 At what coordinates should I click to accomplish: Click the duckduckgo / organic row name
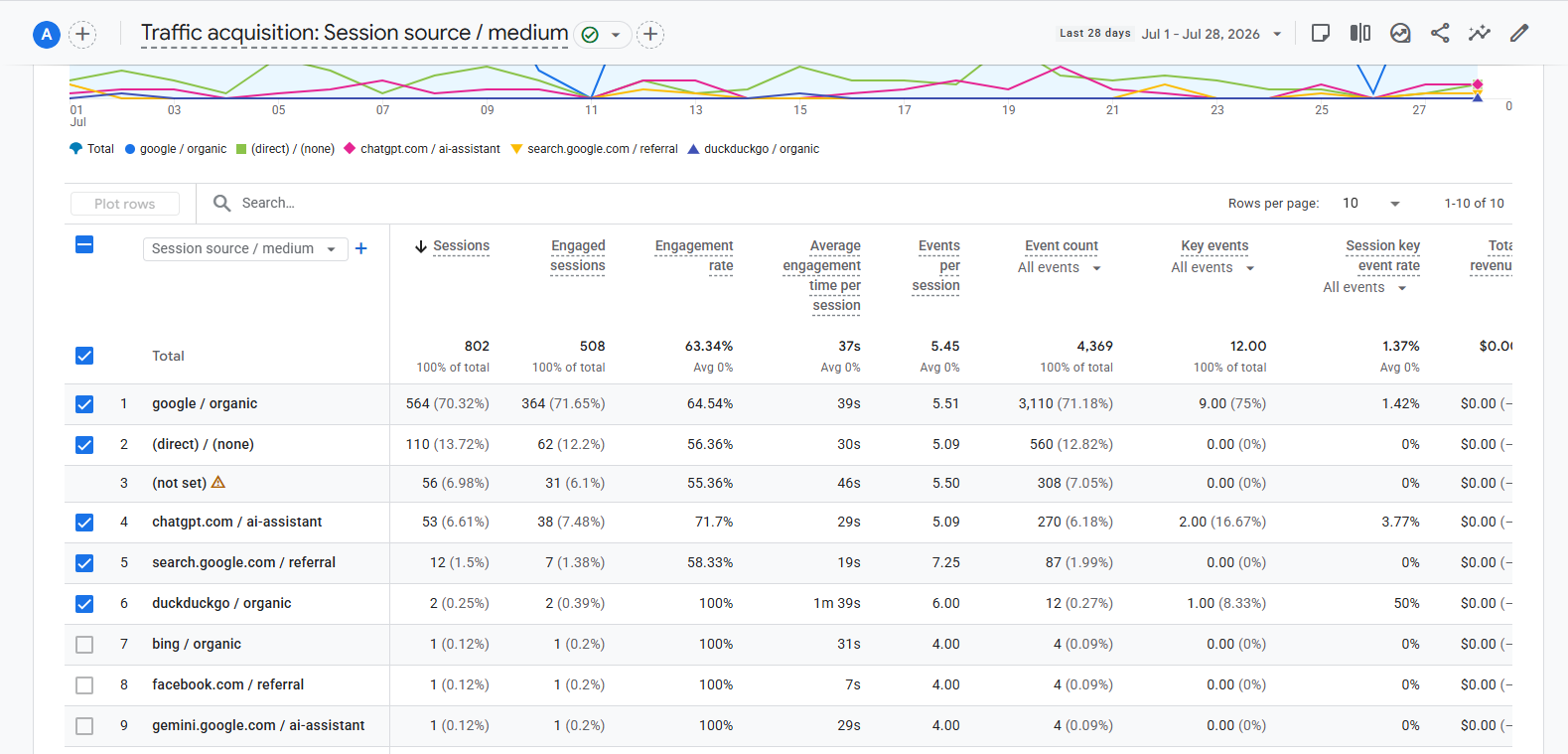[221, 603]
